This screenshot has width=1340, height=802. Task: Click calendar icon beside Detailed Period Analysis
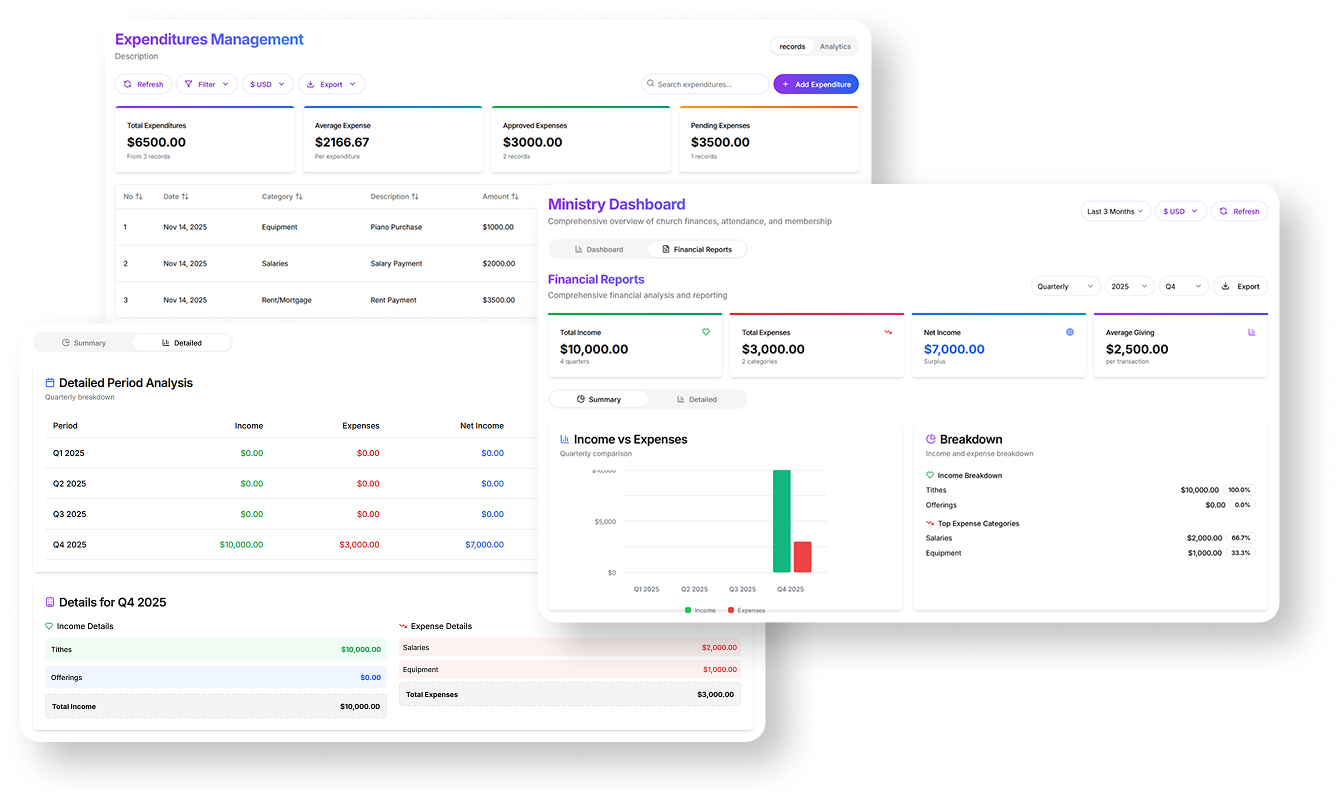[x=50, y=383]
